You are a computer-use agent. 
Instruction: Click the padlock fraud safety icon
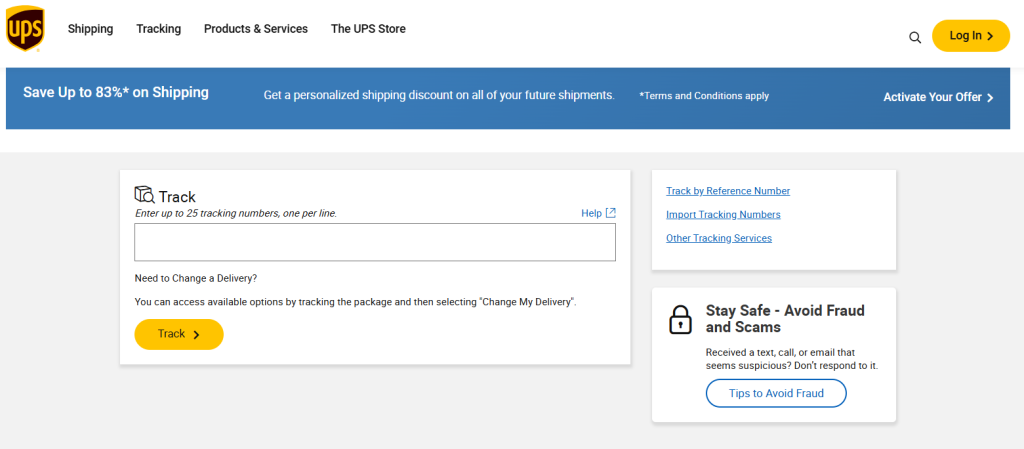click(680, 320)
